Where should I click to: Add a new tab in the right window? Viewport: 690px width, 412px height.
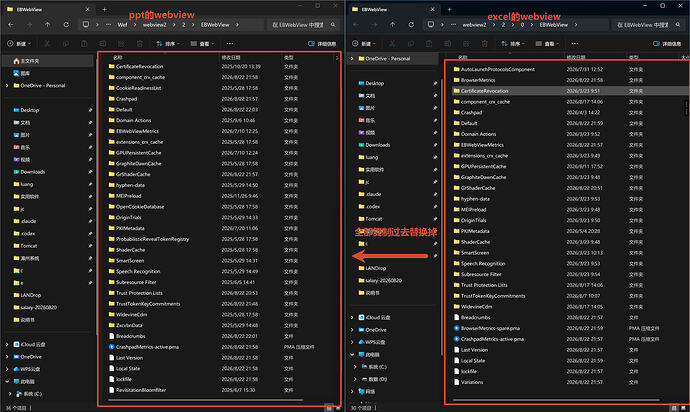(449, 9)
